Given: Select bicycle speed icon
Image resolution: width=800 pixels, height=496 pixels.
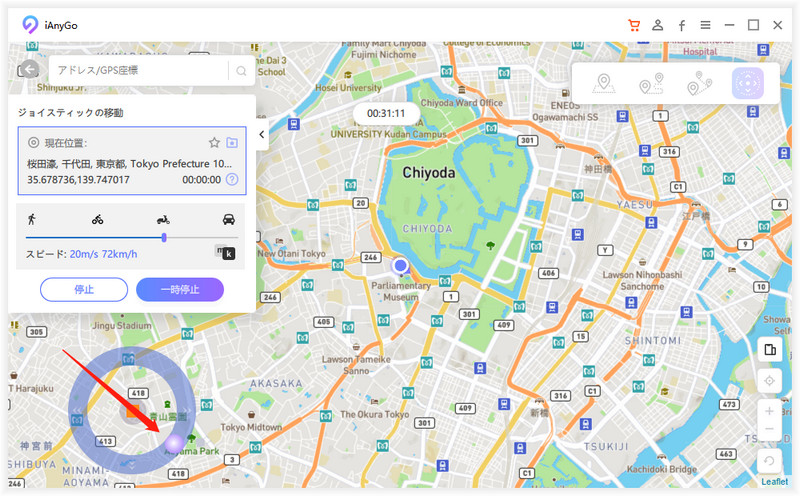Looking at the screenshot, I should click(97, 219).
